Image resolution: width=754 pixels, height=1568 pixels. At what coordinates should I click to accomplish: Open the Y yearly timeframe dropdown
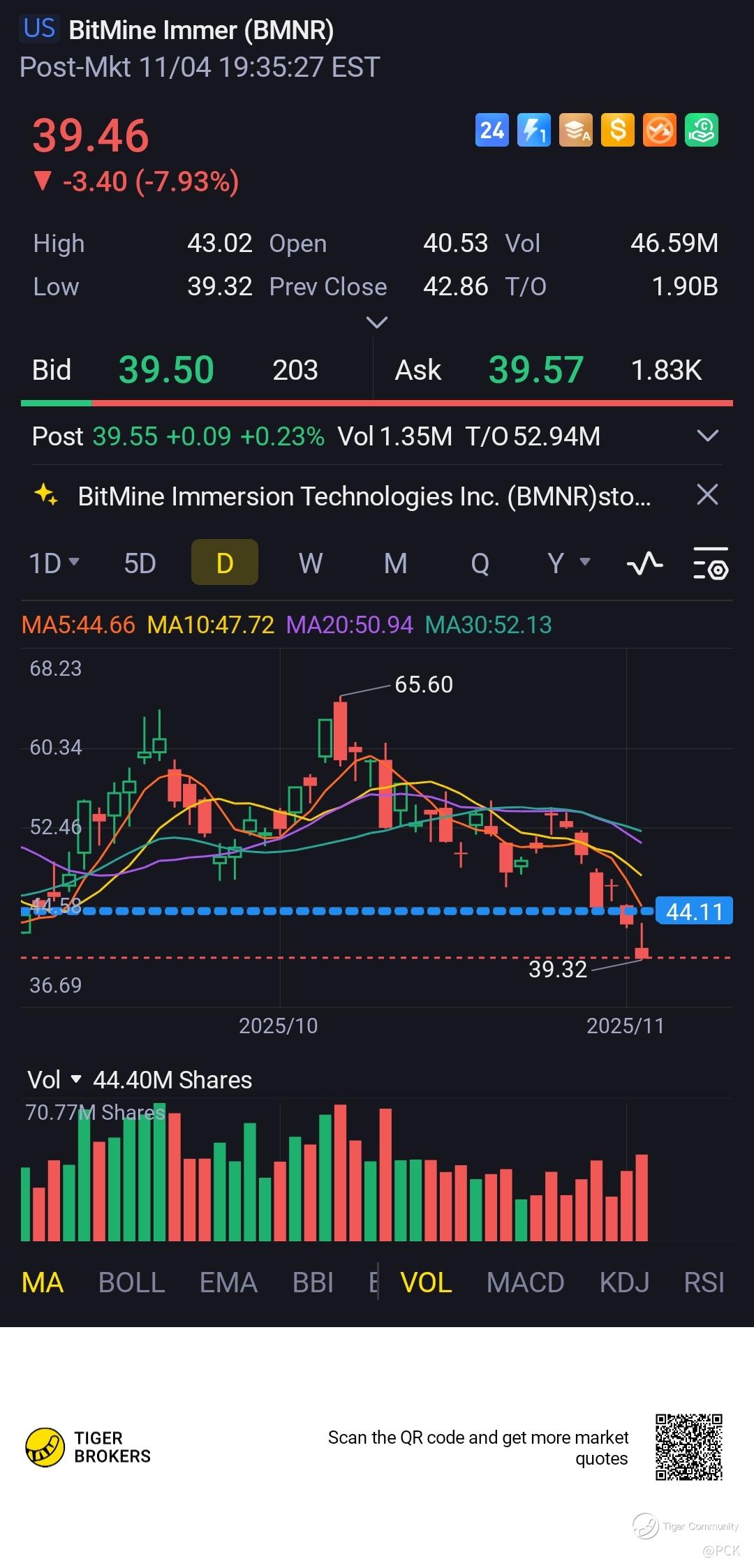pyautogui.click(x=569, y=563)
